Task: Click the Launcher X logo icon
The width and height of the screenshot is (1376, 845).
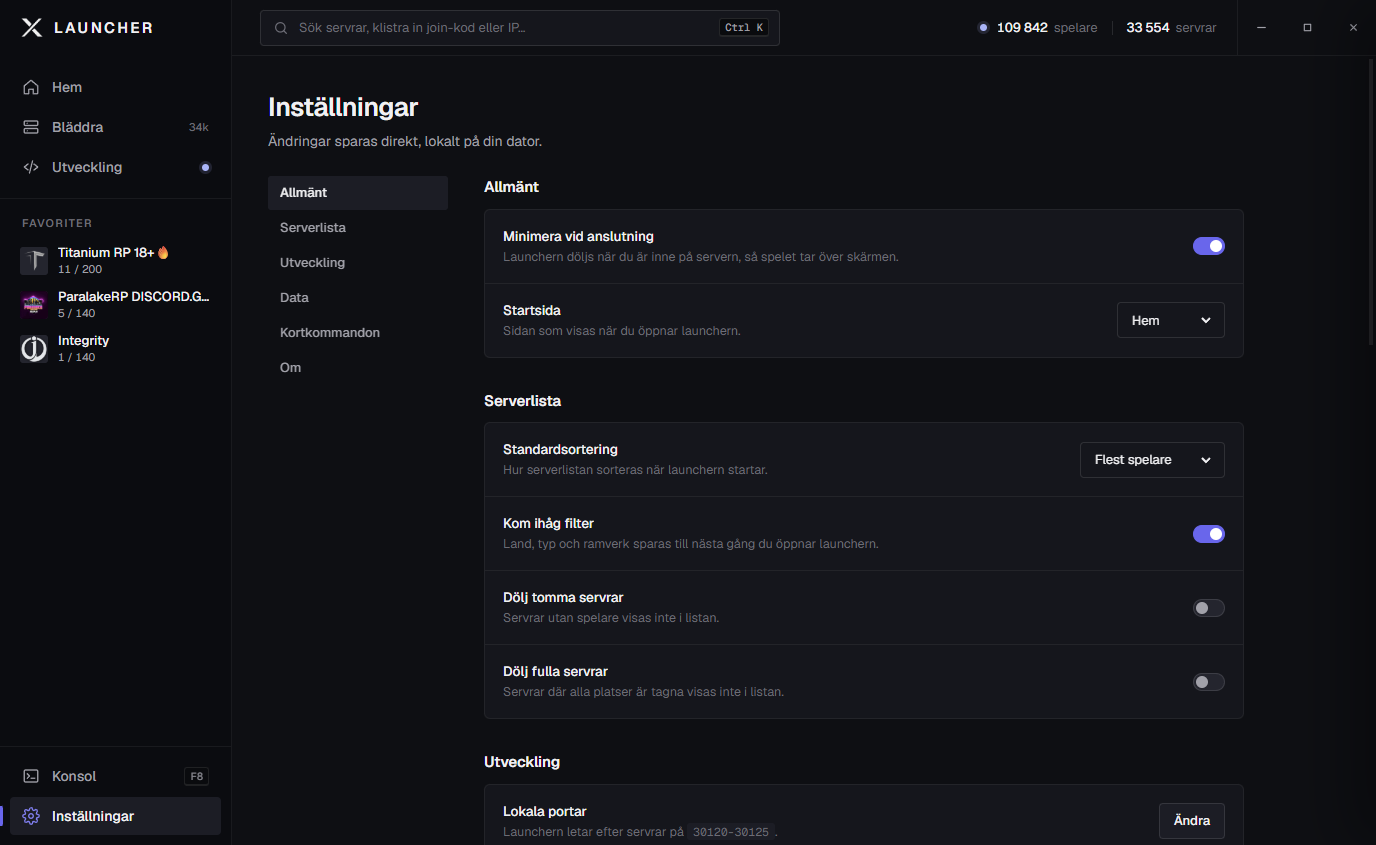Action: [x=32, y=28]
